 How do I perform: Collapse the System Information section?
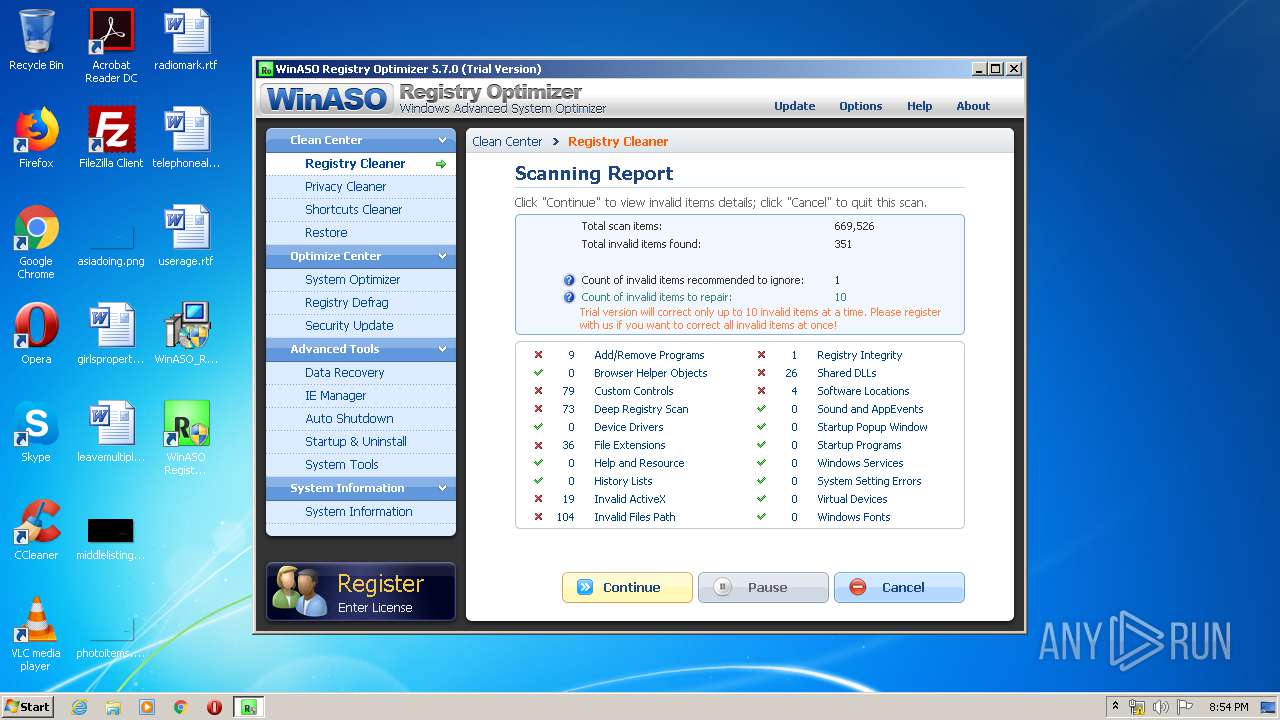click(x=442, y=488)
